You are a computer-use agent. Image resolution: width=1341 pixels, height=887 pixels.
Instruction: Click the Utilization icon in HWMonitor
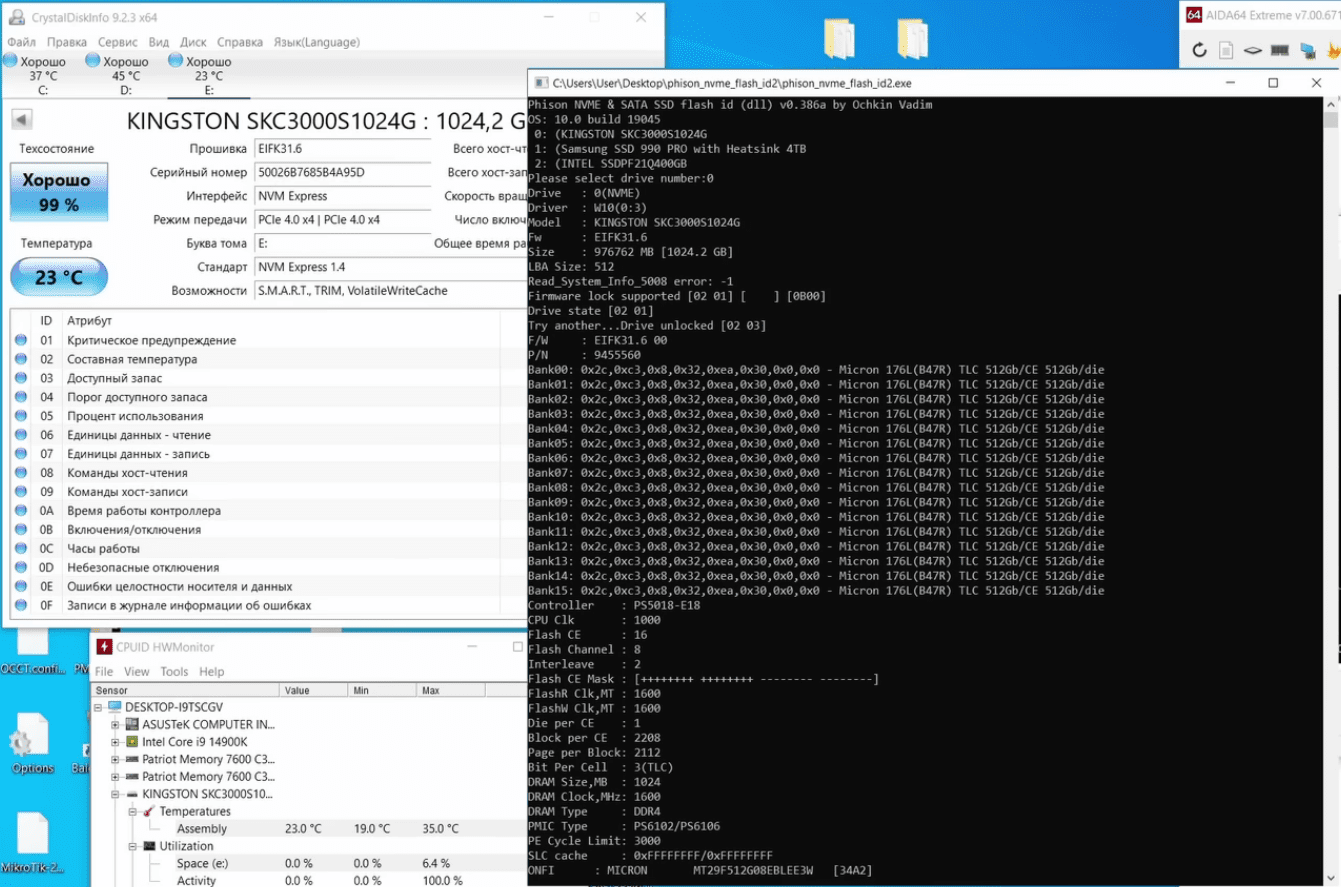(149, 846)
